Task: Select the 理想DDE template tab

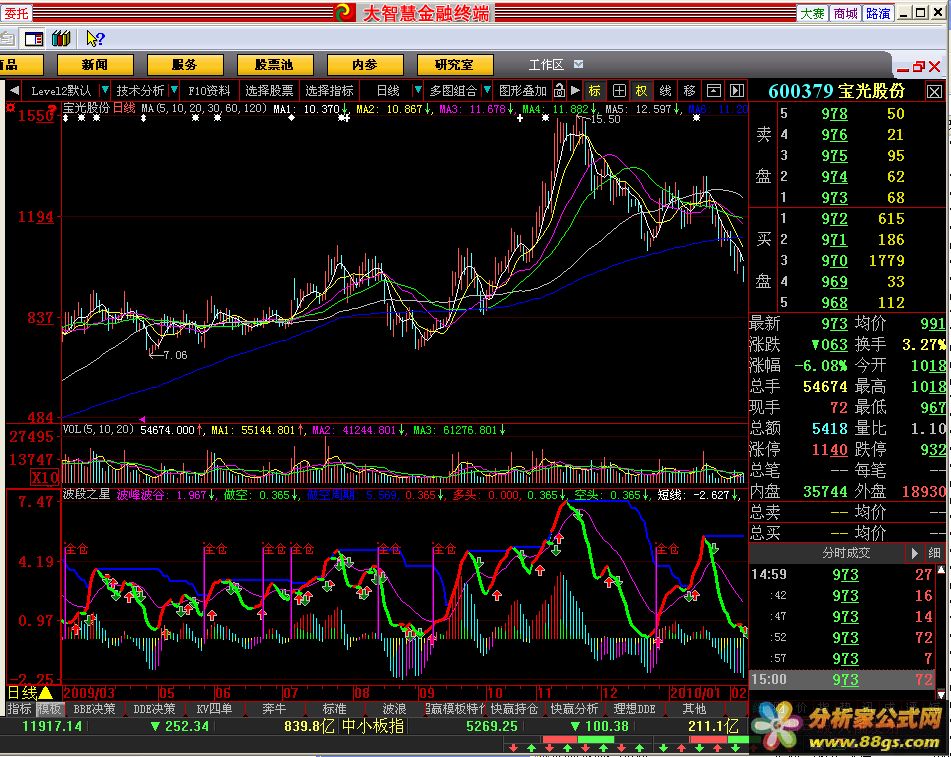Action: pyautogui.click(x=634, y=708)
